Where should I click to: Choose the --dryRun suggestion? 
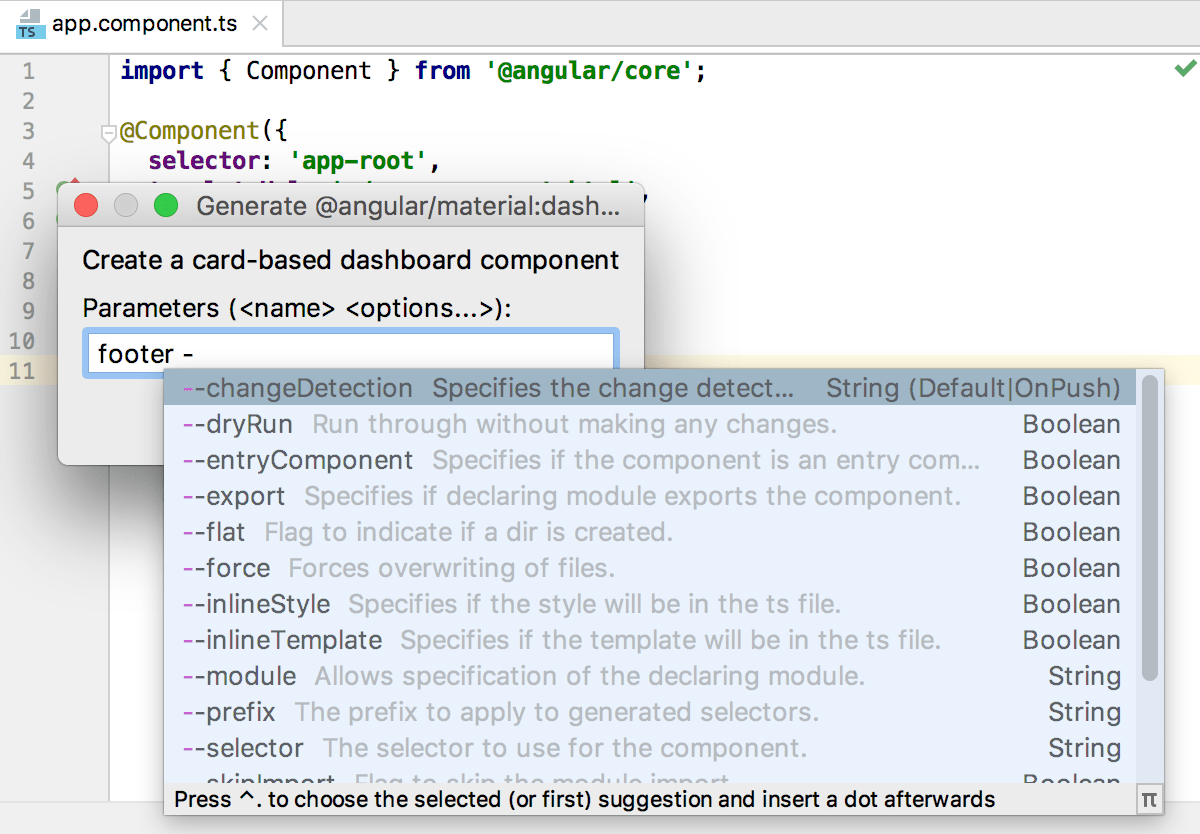pos(652,424)
